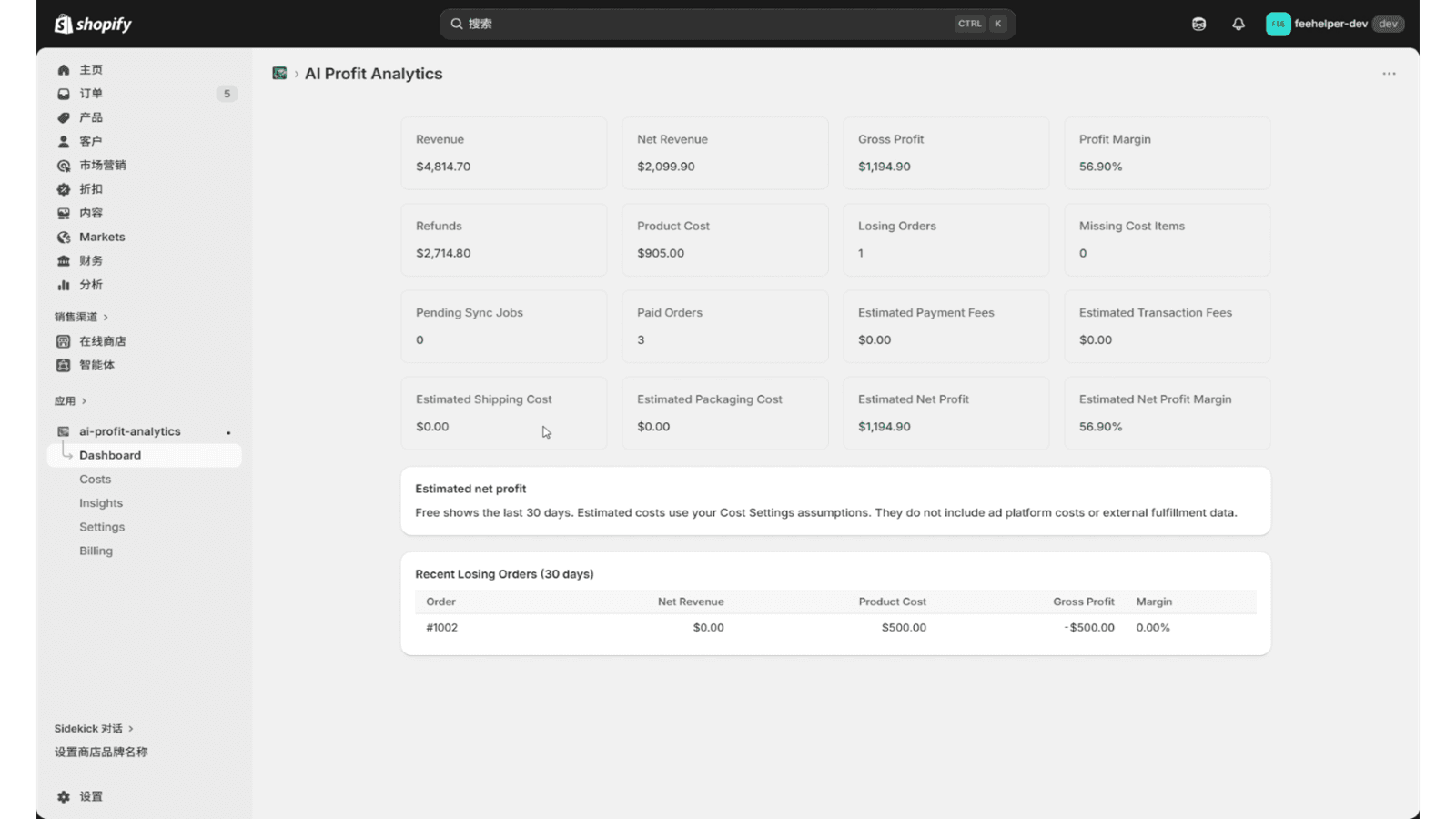Click the discounts badge icon
Screen dimensions: 1456x819
64,189
